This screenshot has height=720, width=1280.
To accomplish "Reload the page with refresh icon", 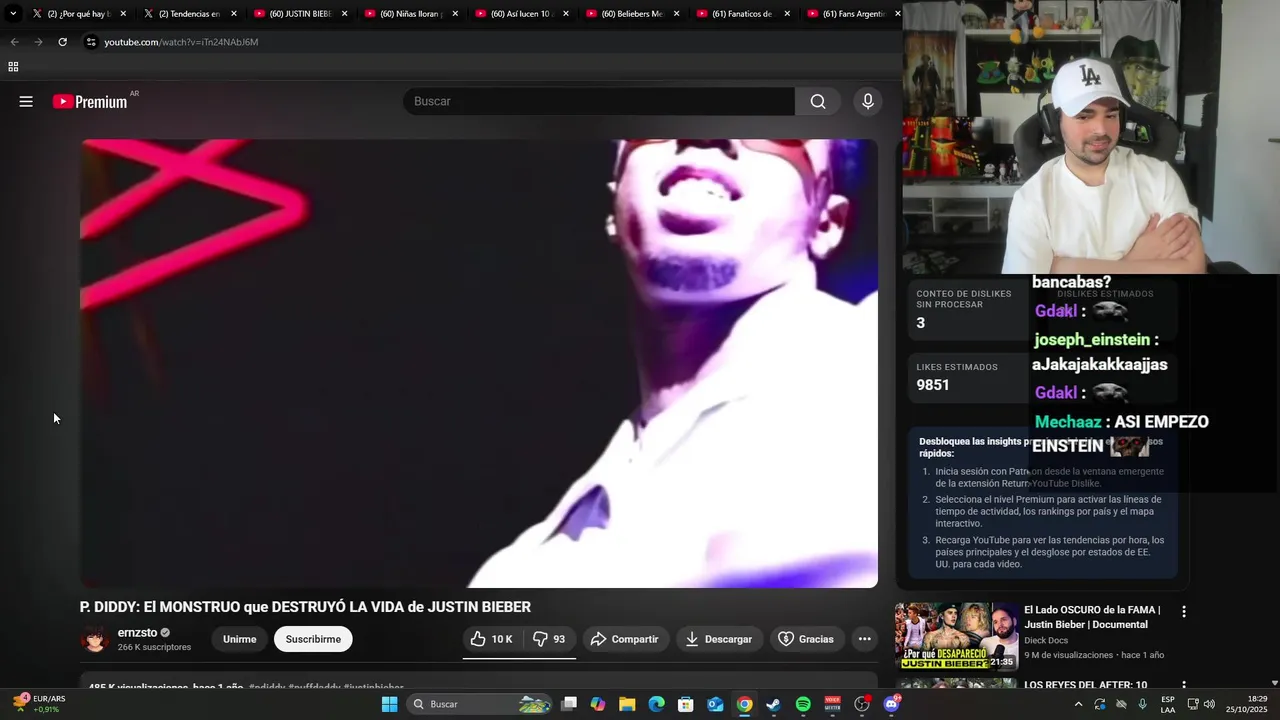I will click(x=62, y=42).
